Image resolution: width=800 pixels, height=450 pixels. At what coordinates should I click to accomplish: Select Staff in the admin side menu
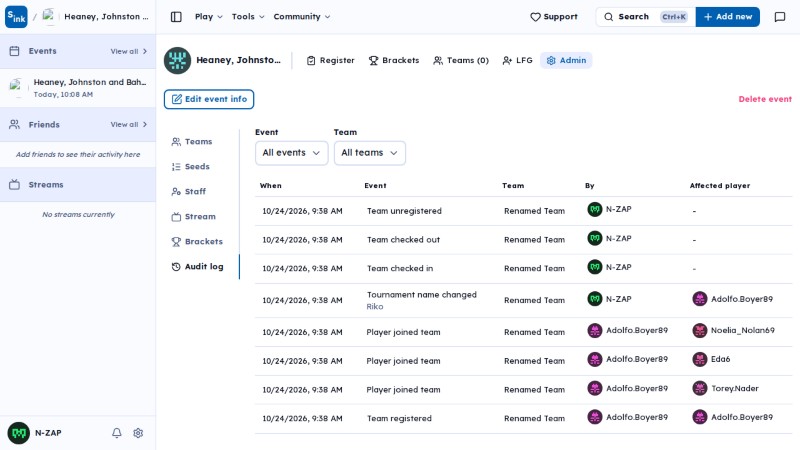point(189,192)
